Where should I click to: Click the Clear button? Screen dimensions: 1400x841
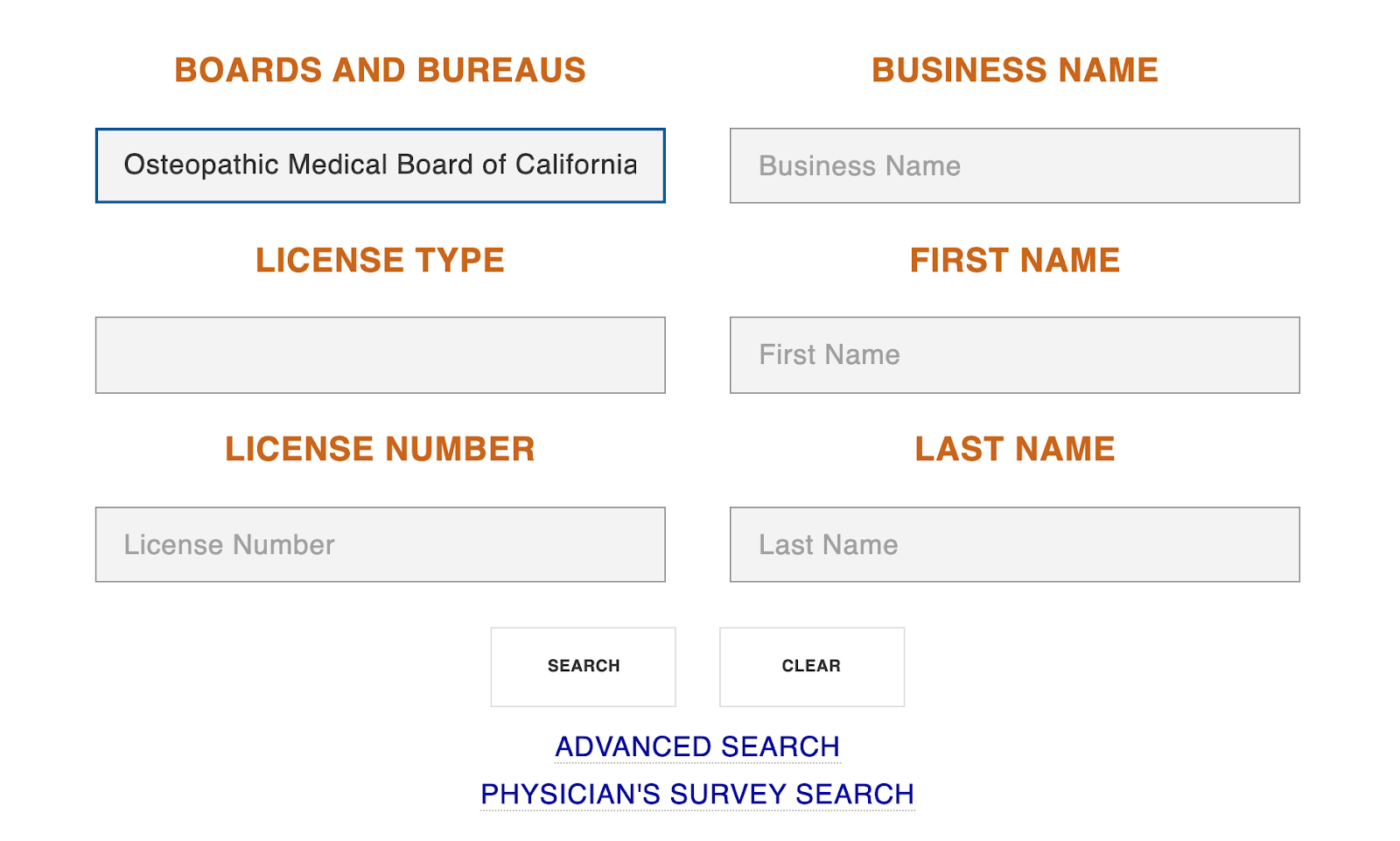coord(811,666)
